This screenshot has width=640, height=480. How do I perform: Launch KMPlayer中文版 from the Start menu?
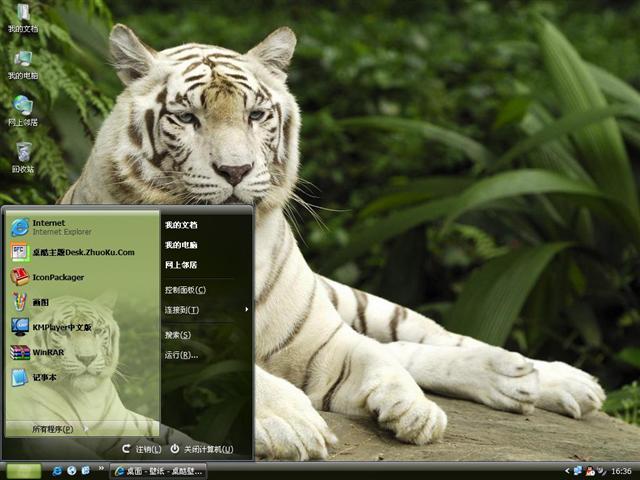(x=60, y=326)
